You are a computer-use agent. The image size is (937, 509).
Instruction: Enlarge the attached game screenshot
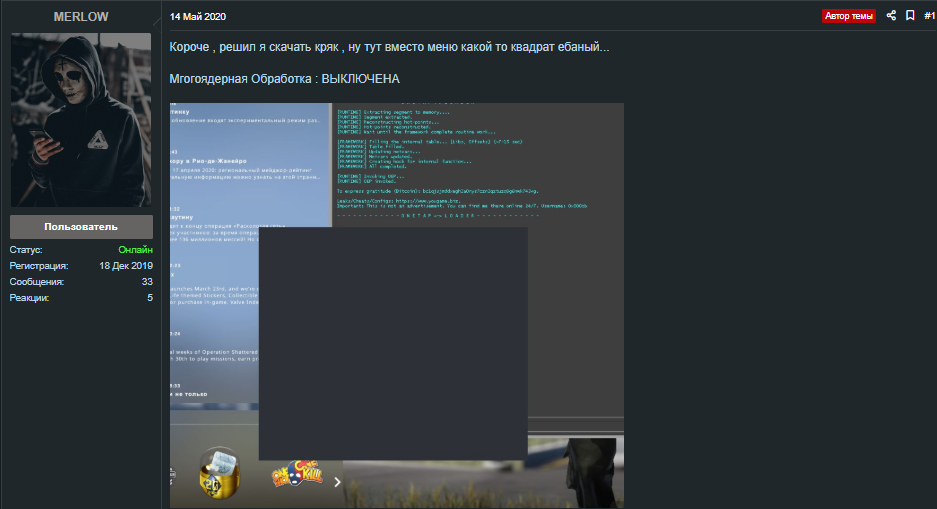coord(396,305)
